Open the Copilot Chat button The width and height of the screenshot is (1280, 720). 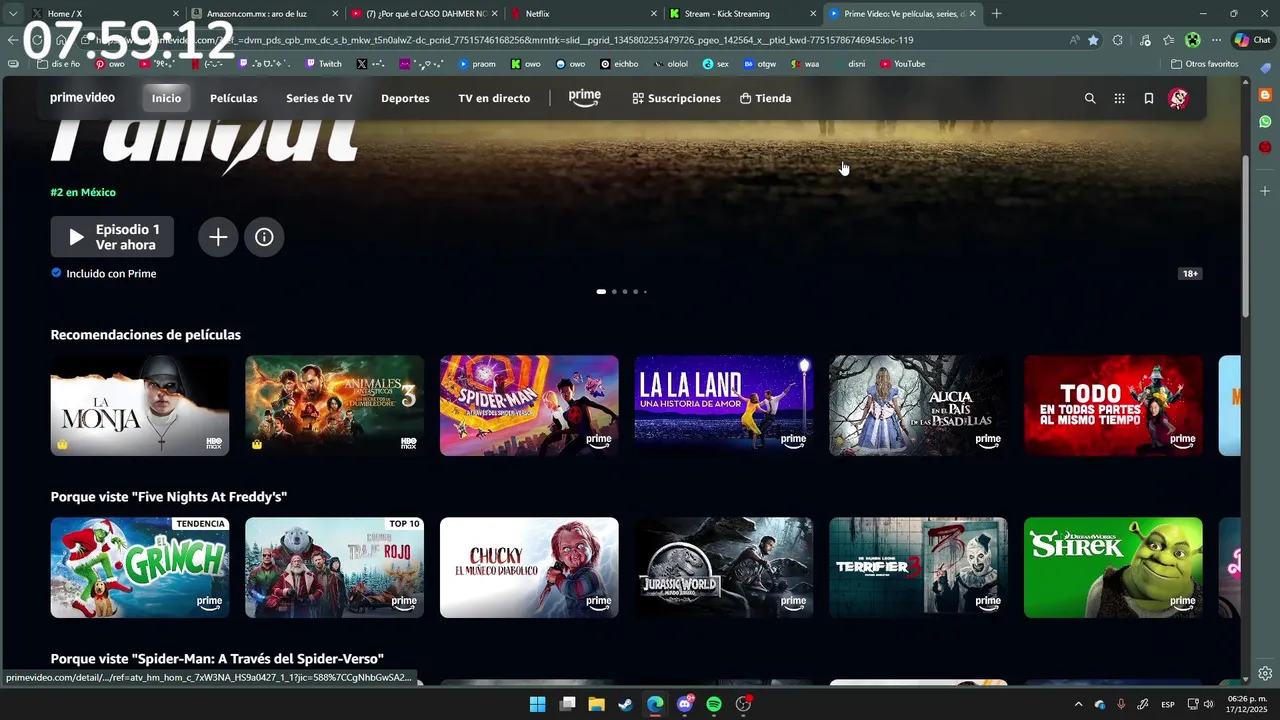coord(1254,40)
